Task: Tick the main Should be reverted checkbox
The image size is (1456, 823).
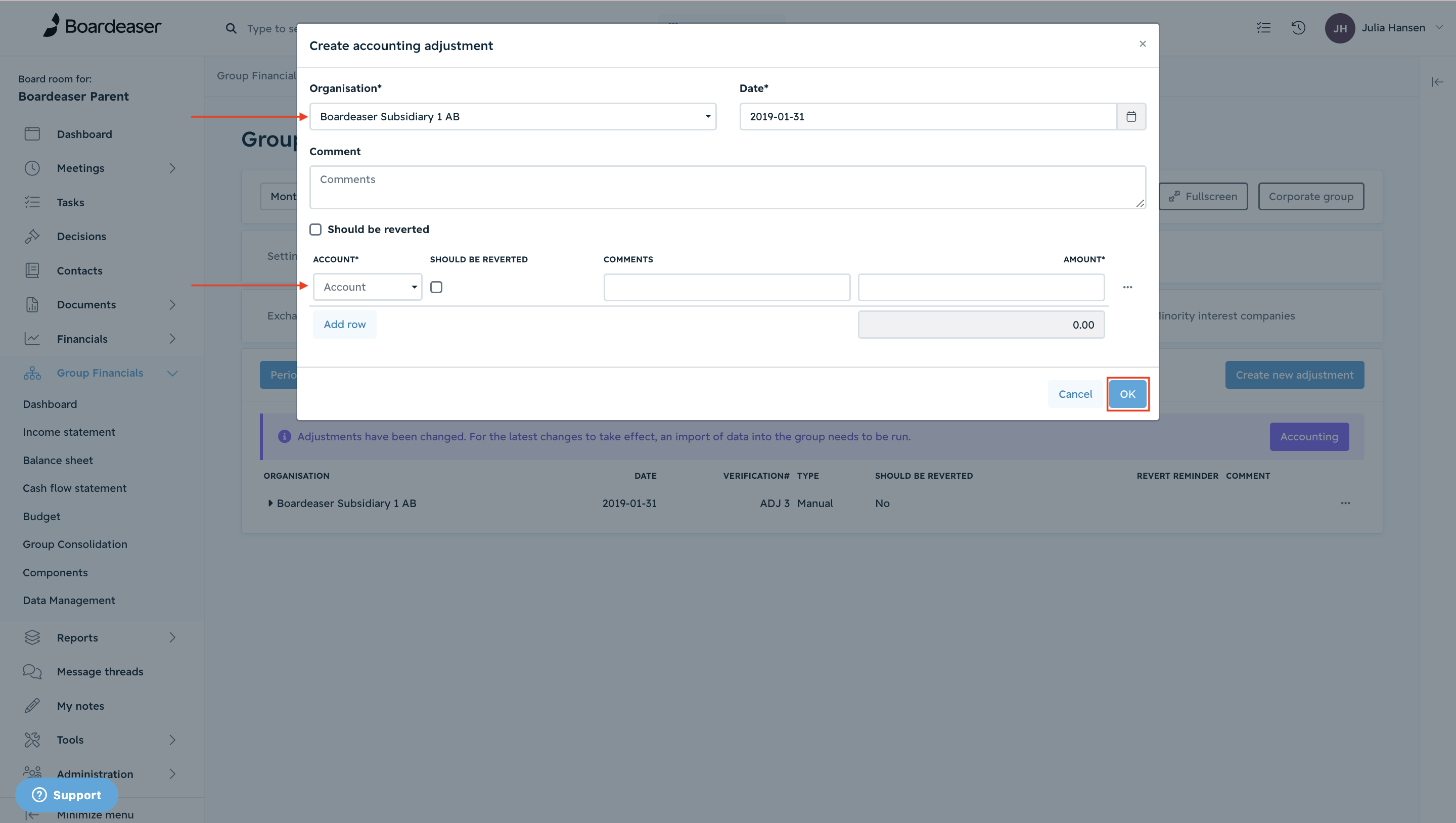Action: click(315, 230)
